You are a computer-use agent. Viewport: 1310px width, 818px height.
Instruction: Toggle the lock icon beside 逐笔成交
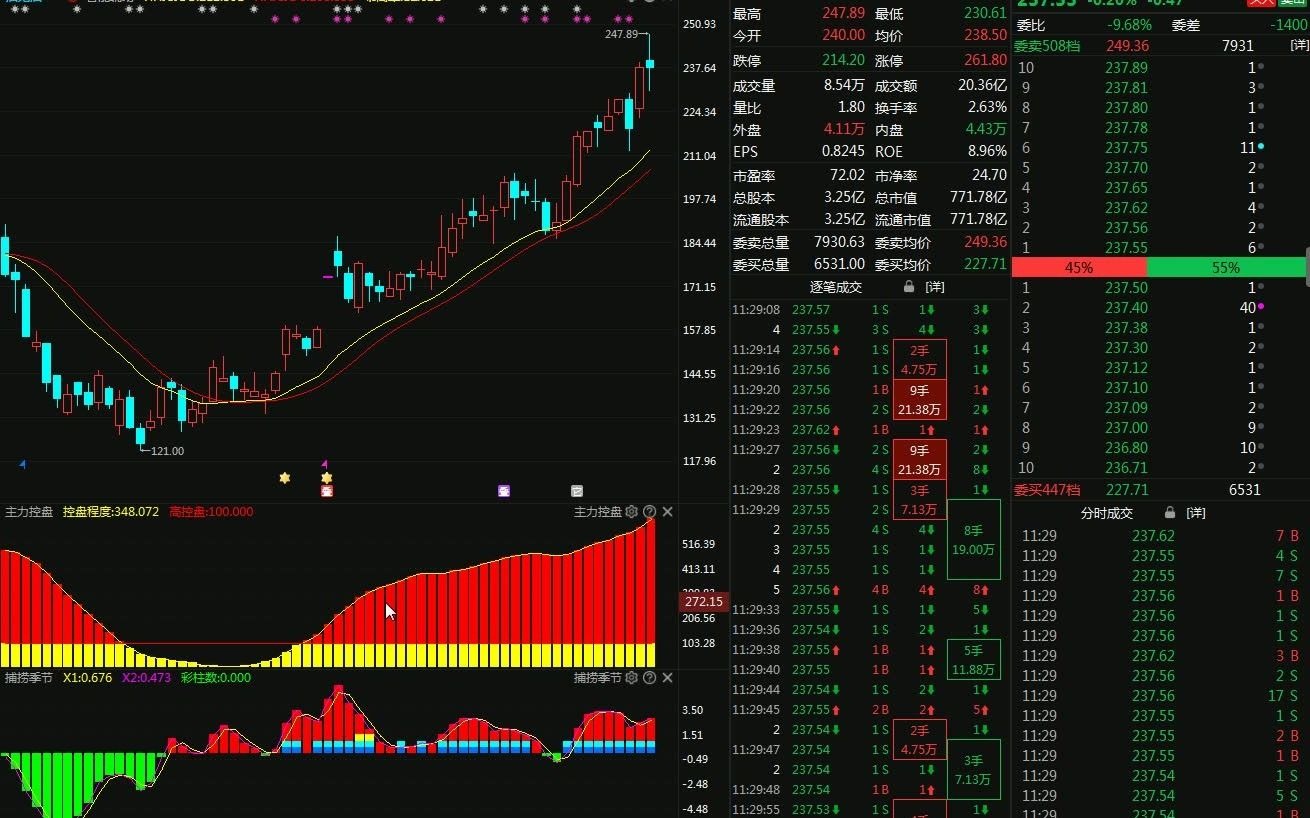(908, 287)
